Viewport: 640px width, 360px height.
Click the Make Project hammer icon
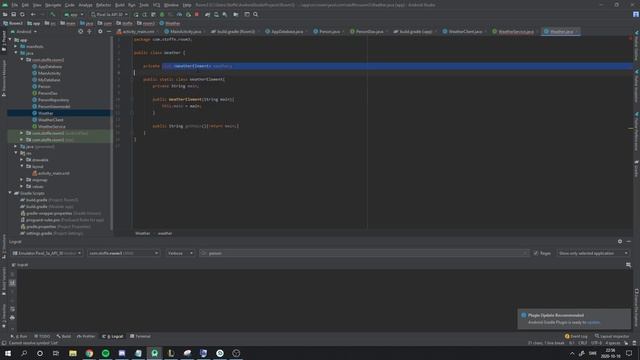click(53, 14)
